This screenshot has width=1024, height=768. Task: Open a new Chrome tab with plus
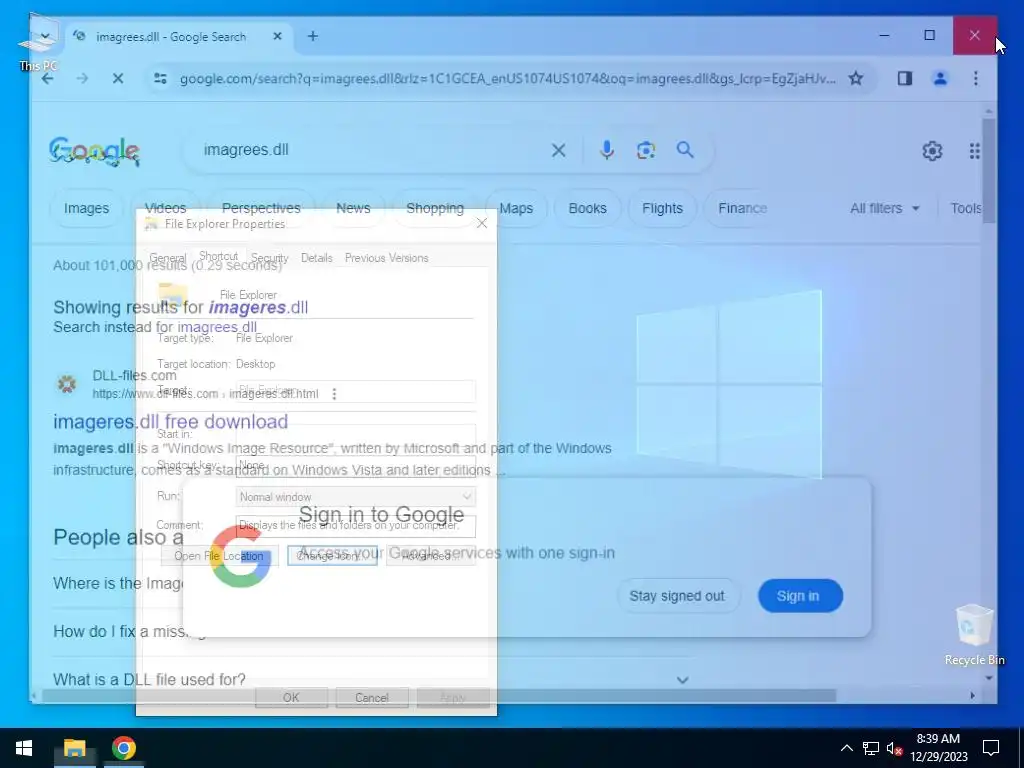click(313, 37)
